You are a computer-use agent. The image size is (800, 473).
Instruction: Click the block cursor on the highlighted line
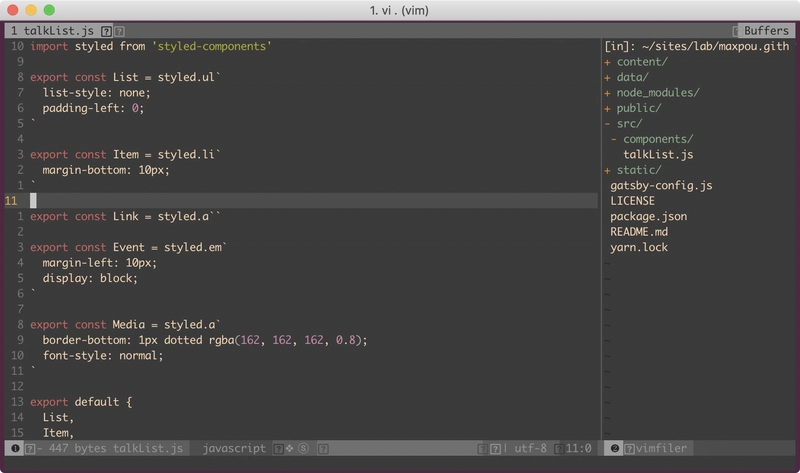pos(33,201)
